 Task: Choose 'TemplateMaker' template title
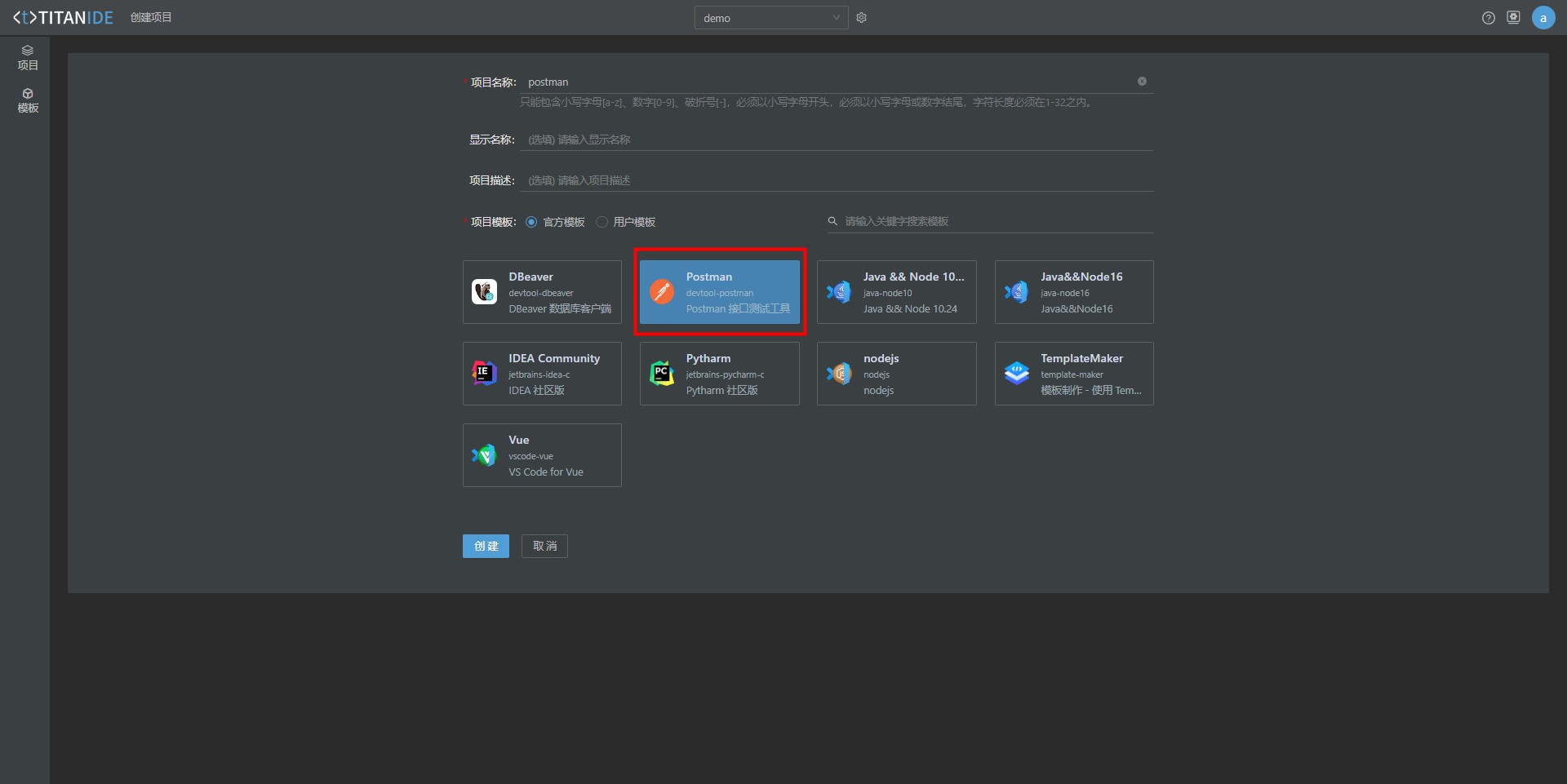coord(1081,358)
